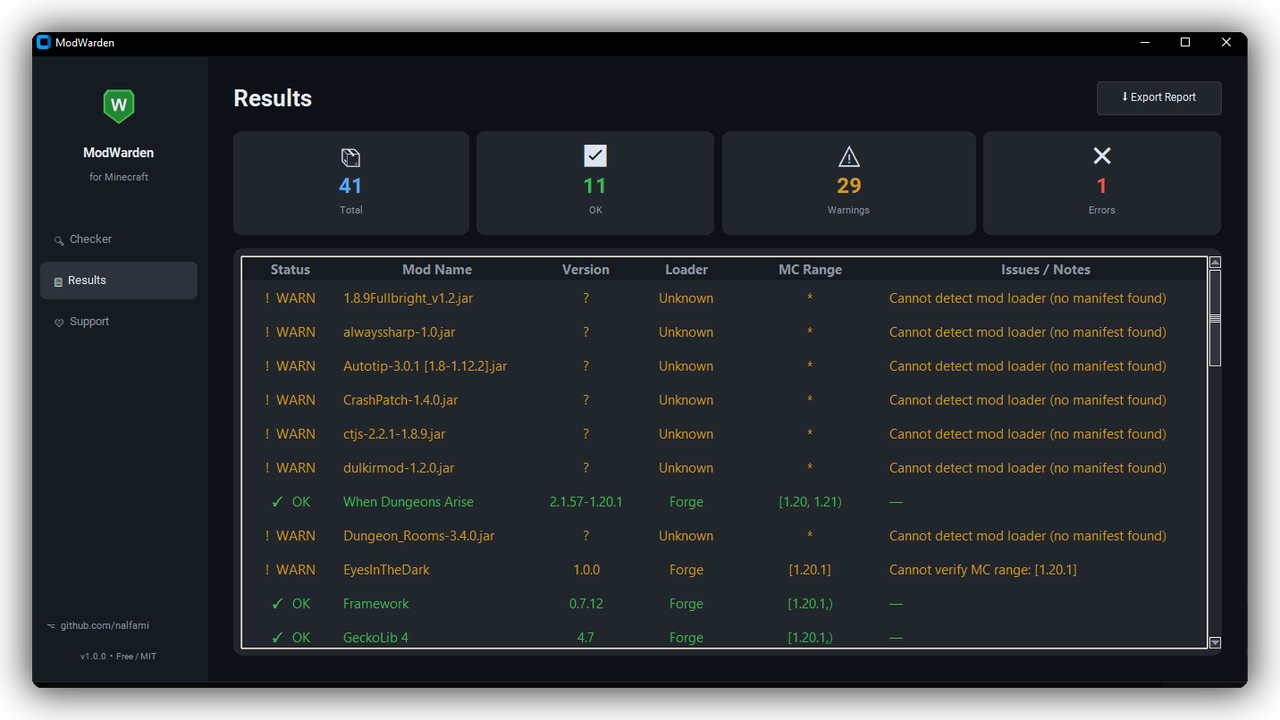Click the 11 OK count
The image size is (1280, 720).
595,186
